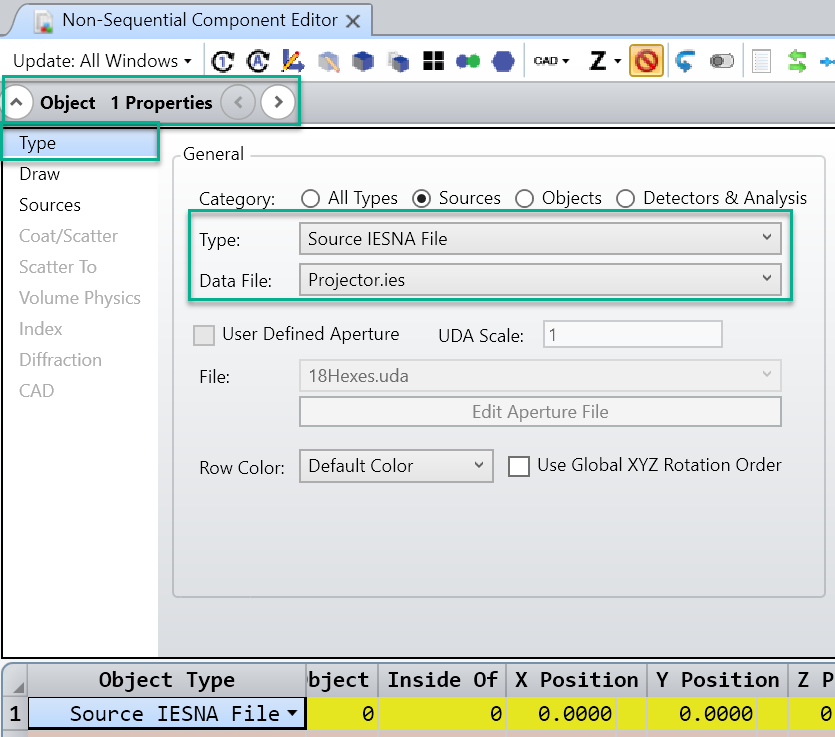Click the blue cube Create Polygon Object icon
The height and width of the screenshot is (737, 835).
tap(363, 61)
